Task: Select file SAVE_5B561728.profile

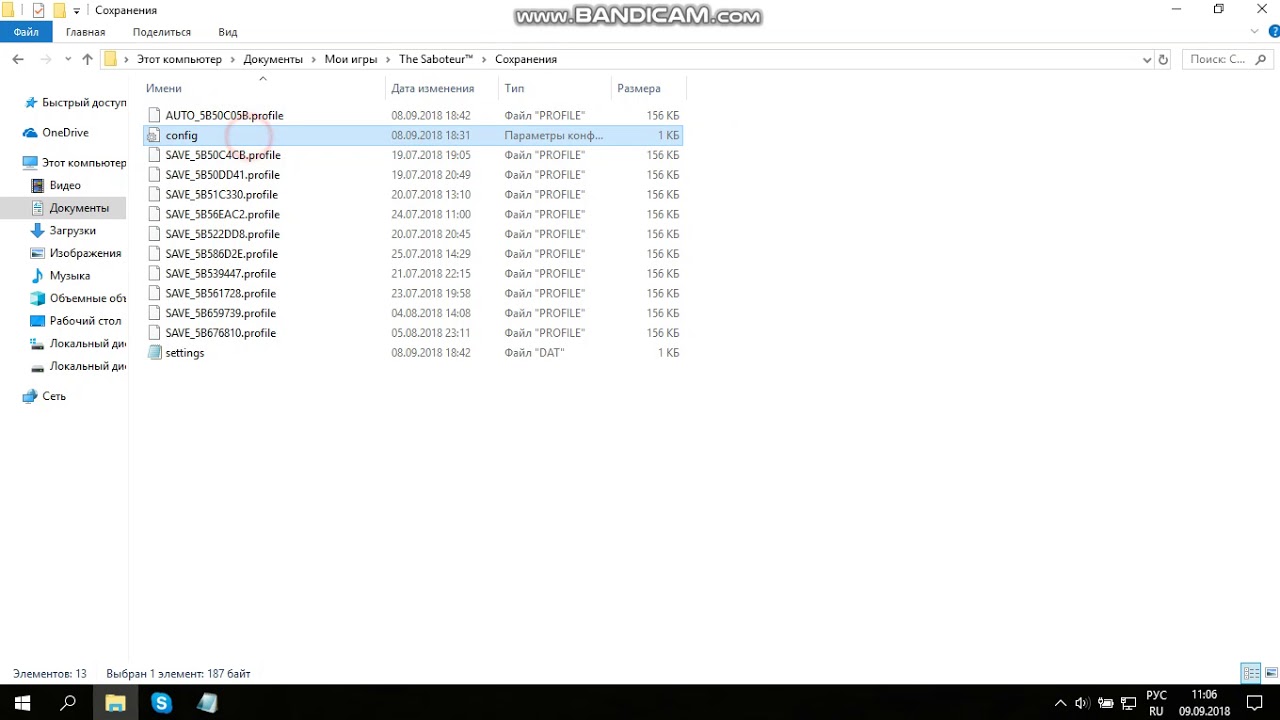Action: tap(220, 293)
